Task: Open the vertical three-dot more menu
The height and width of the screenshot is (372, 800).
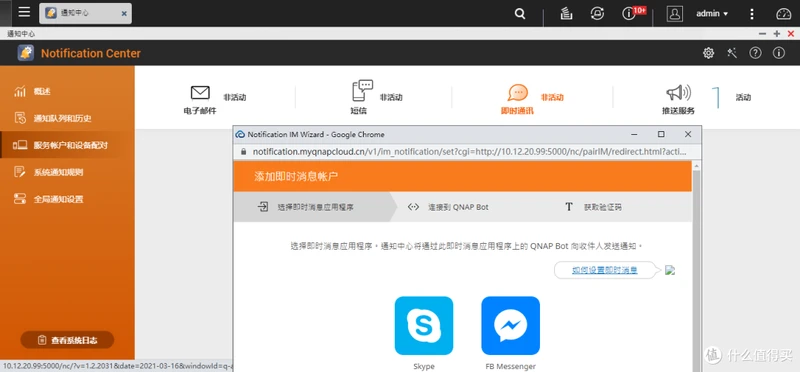Action: [752, 14]
